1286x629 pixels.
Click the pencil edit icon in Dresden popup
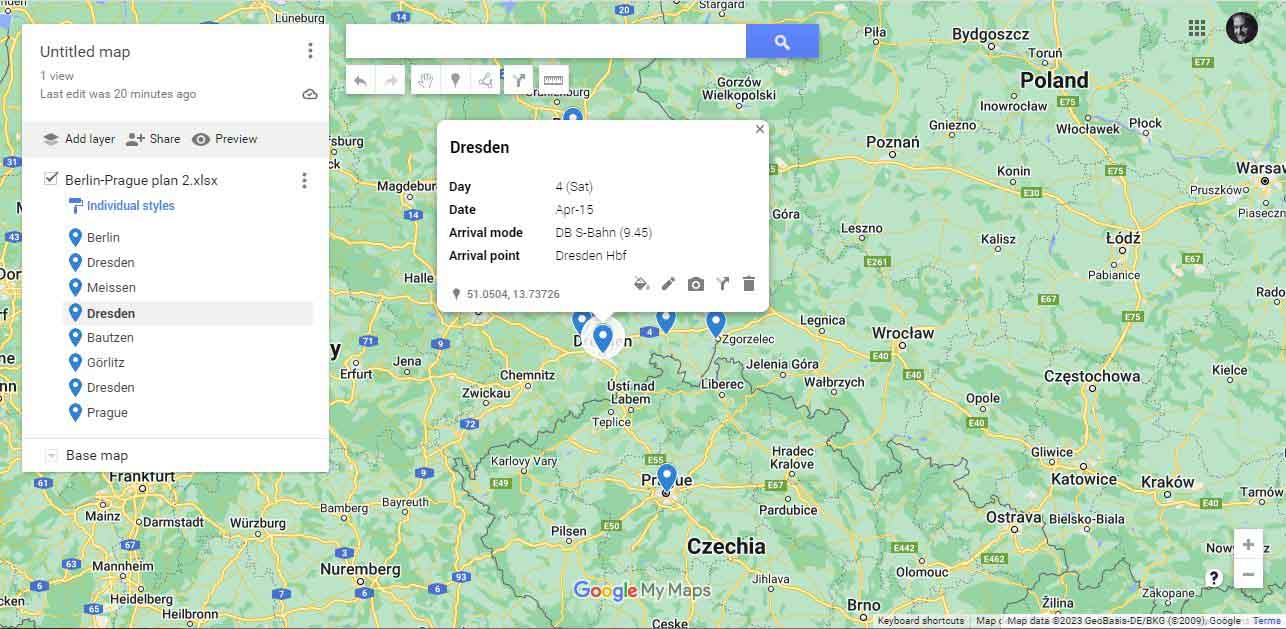pyautogui.click(x=668, y=284)
